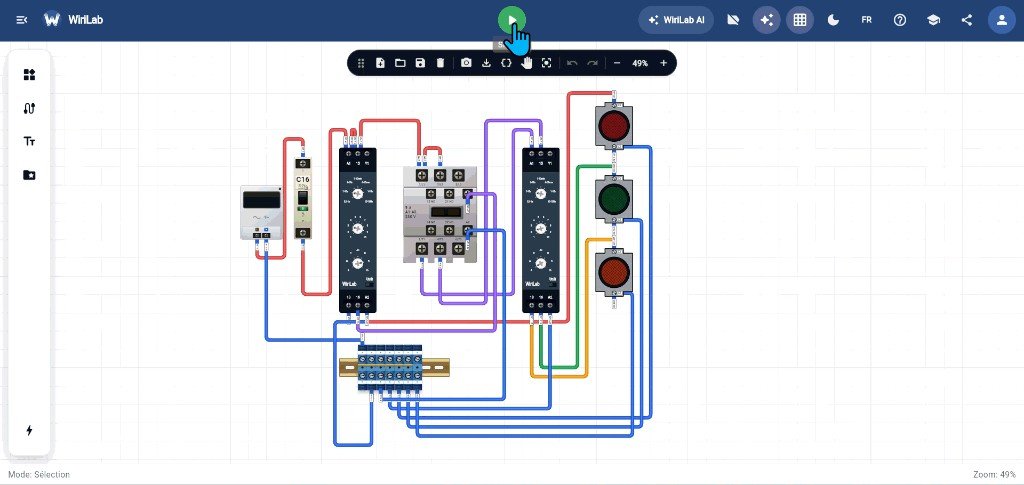Open the components library panel

pos(29,74)
